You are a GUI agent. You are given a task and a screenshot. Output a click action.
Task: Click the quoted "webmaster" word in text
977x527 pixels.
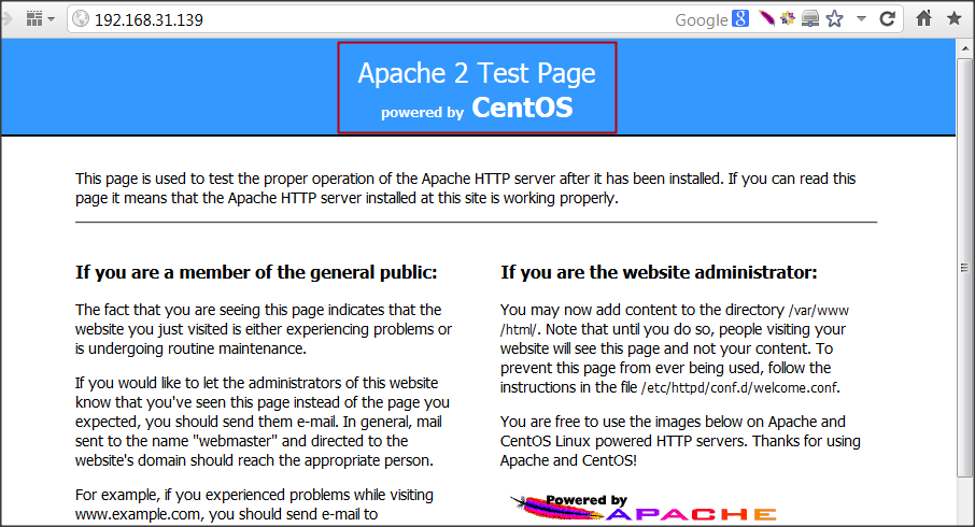pyautogui.click(x=234, y=441)
